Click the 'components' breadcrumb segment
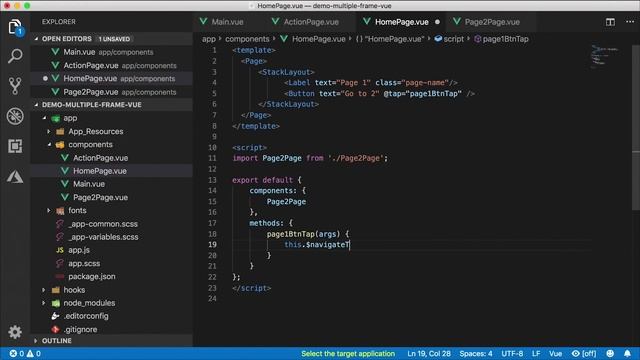The image size is (640, 360). point(247,39)
